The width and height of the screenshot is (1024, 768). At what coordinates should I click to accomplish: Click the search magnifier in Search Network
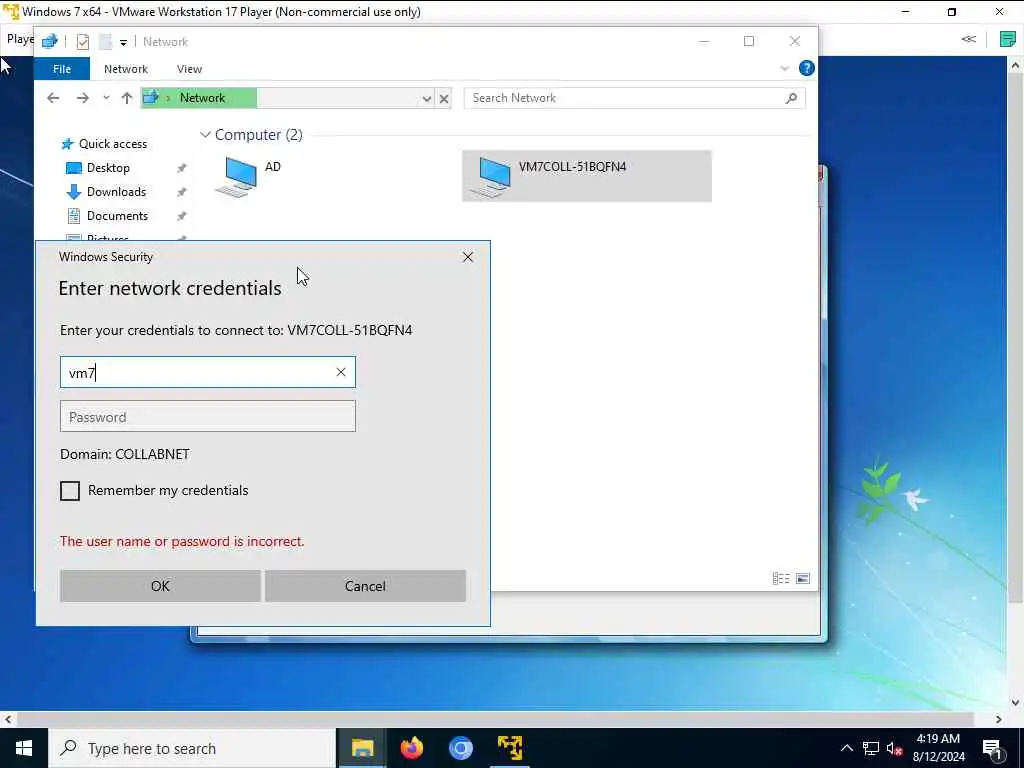(791, 98)
